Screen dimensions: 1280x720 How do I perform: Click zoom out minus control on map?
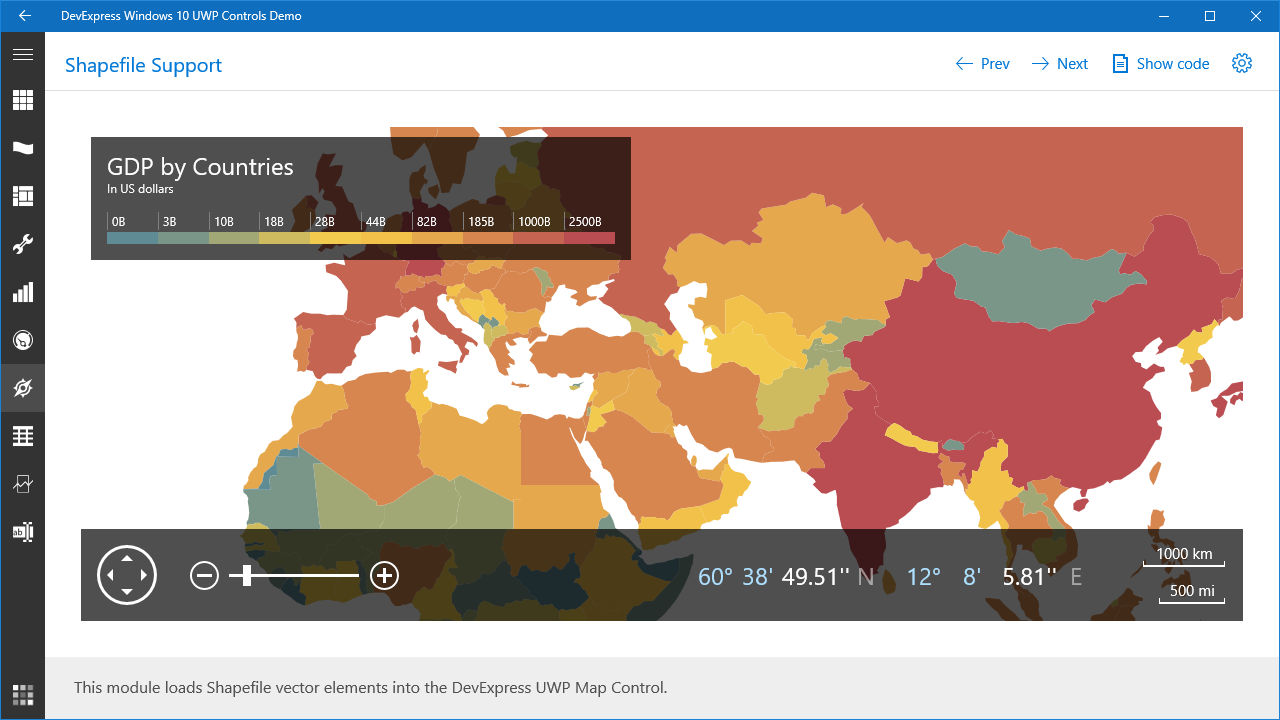coord(204,575)
